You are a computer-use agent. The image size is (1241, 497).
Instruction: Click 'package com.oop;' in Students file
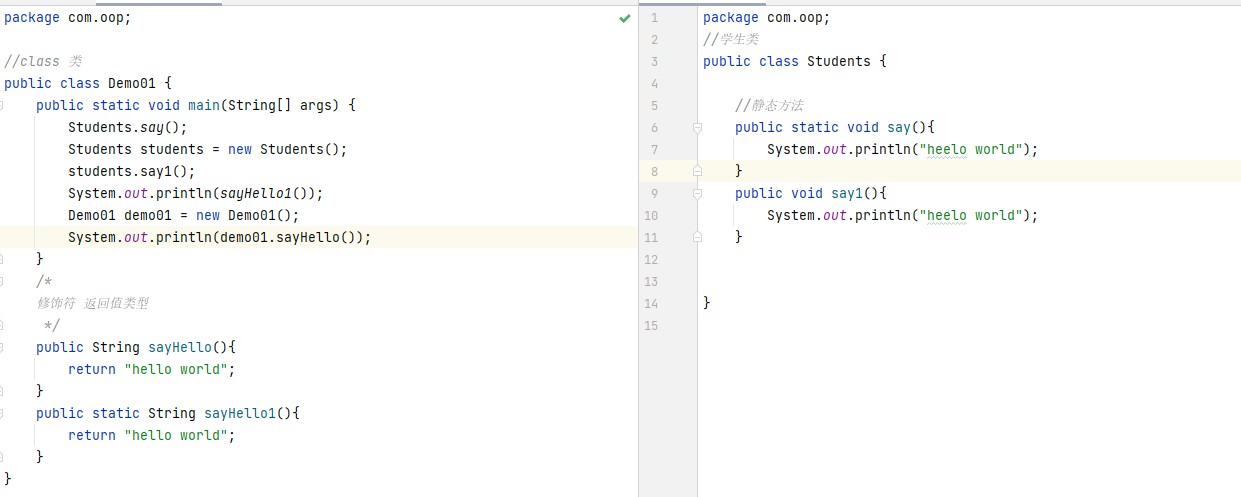(767, 17)
